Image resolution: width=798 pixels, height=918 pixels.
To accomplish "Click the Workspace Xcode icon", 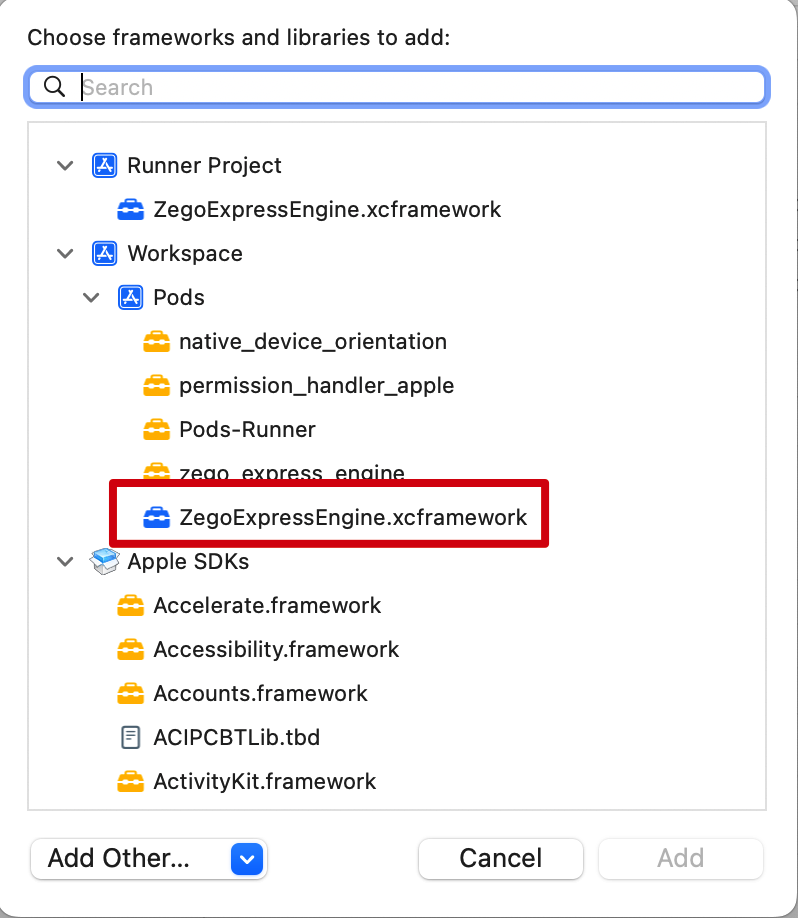I will [x=105, y=254].
